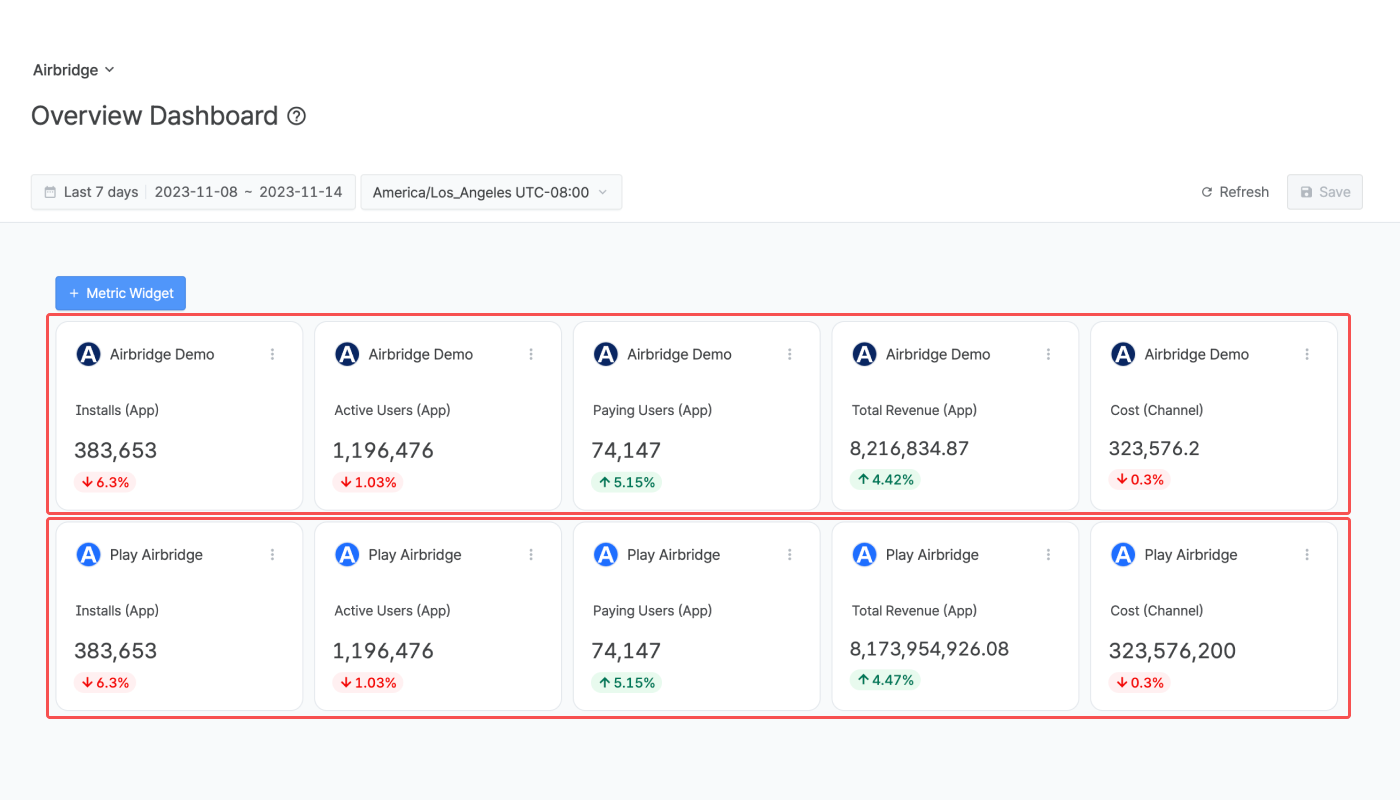Open options menu on Airbridge Demo Active Users card
Screen dimensions: 1400x800
(x=531, y=354)
